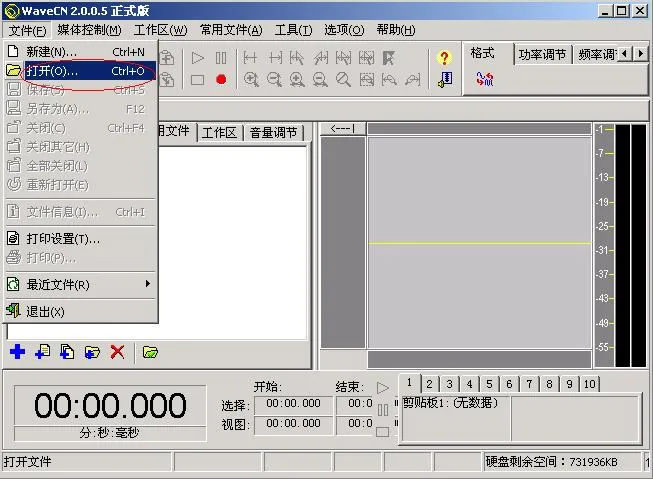Click the left tab scroll arrow

click(625, 54)
